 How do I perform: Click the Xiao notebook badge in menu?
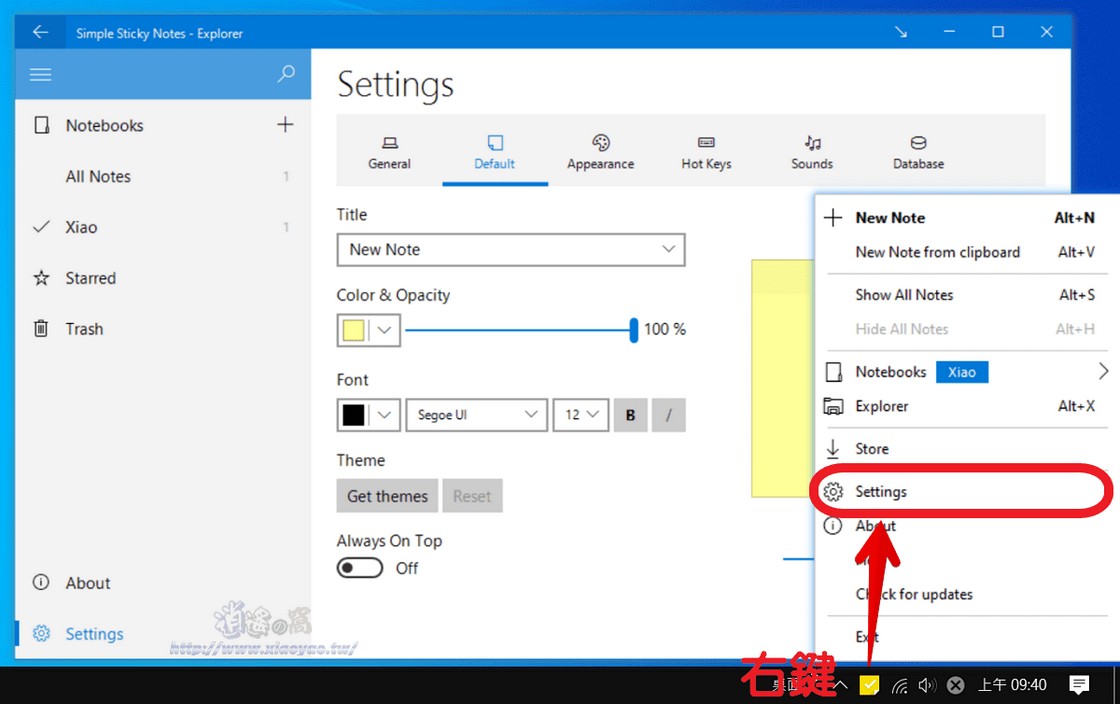click(962, 372)
